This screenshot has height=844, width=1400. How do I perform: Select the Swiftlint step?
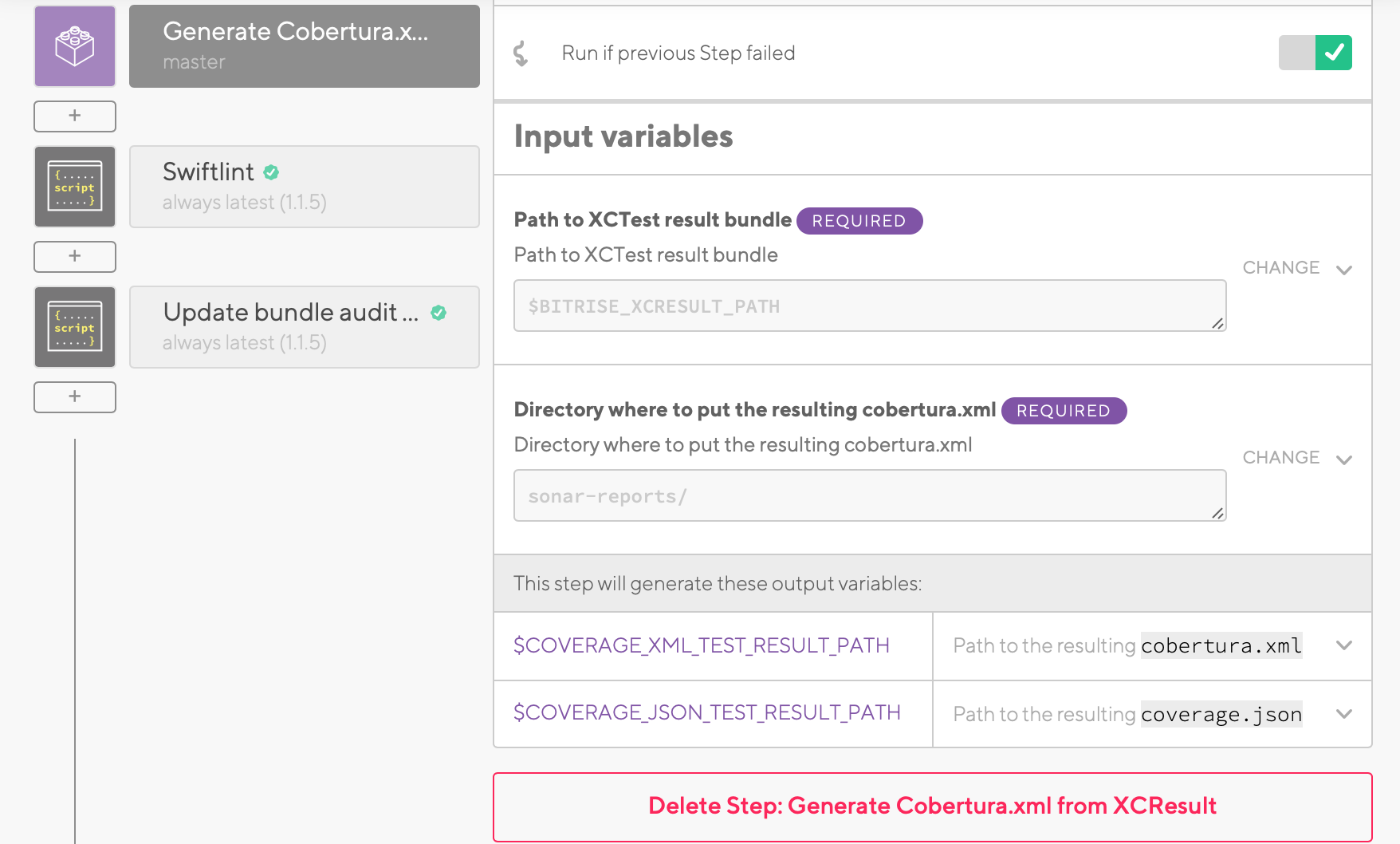[305, 187]
